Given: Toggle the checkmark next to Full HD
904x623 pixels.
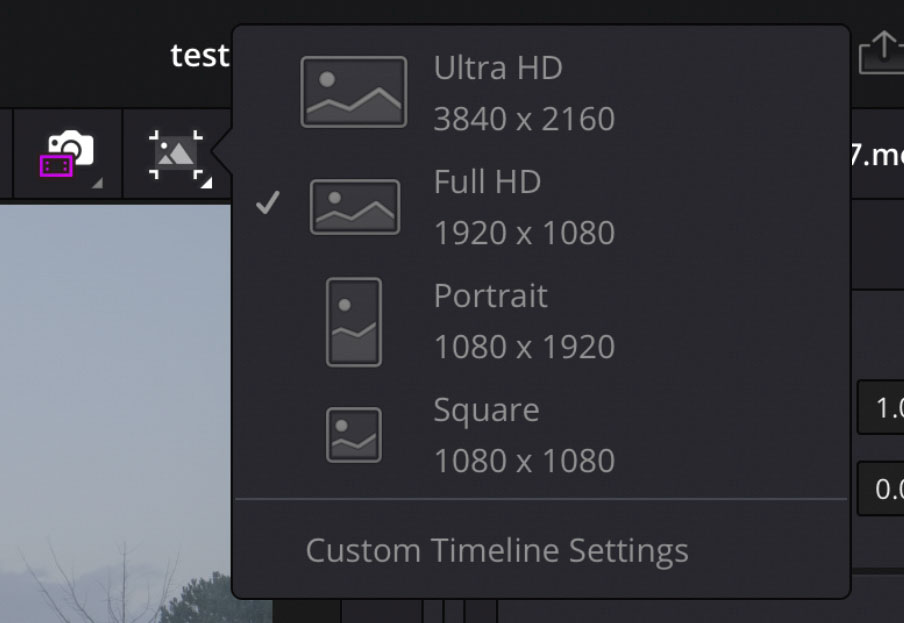Looking at the screenshot, I should 268,202.
